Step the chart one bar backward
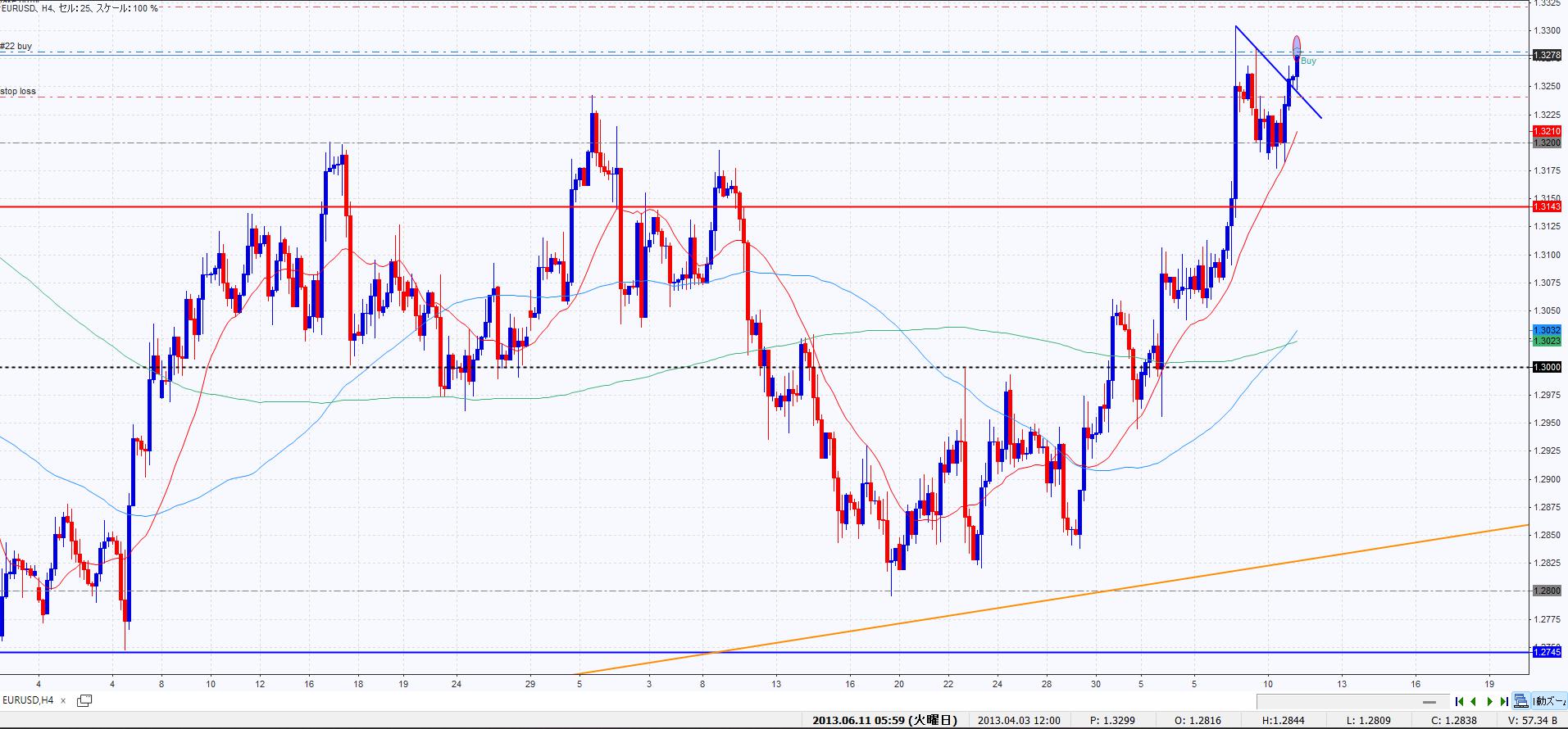1568x729 pixels. 1474,701
